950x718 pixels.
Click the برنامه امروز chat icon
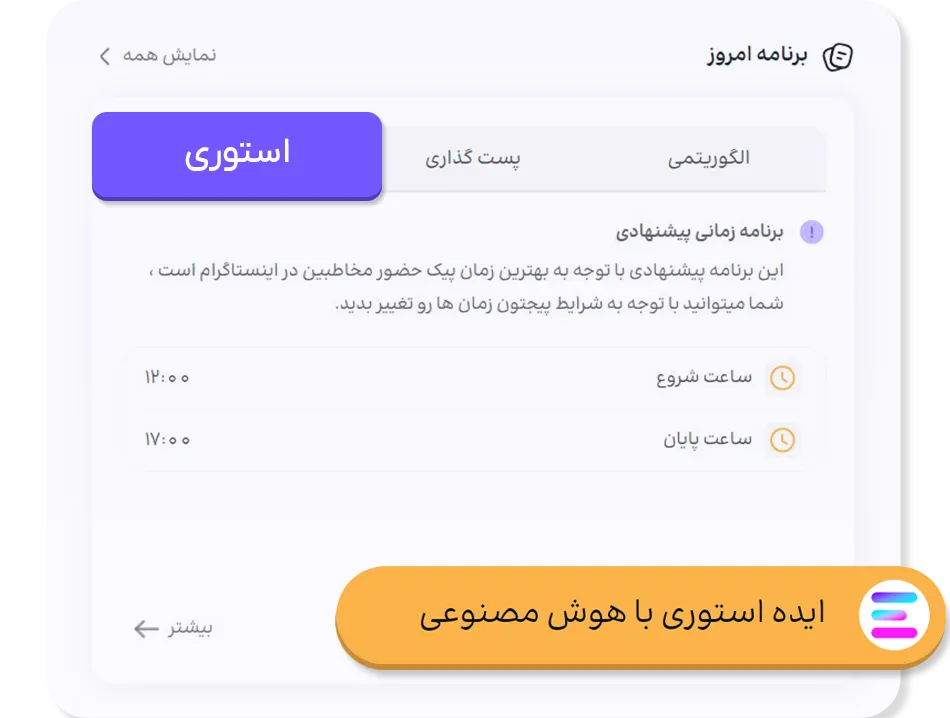pyautogui.click(x=837, y=57)
